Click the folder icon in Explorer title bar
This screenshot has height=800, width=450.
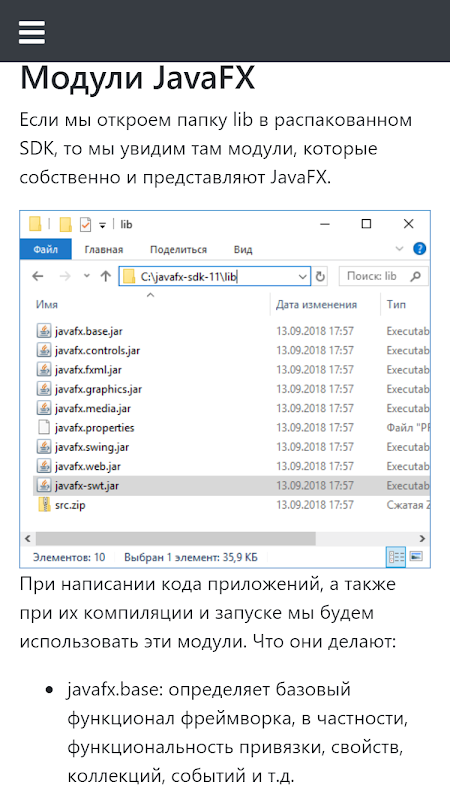click(x=35, y=224)
